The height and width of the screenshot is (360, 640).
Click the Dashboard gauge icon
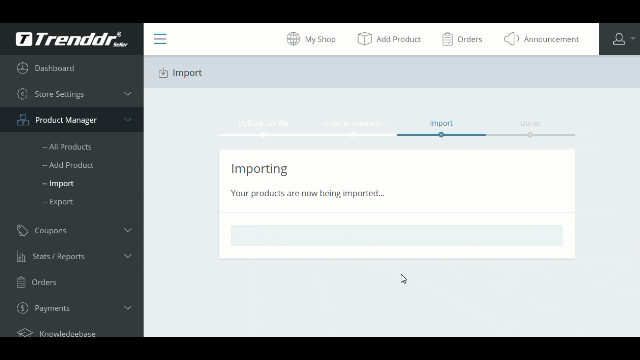pos(22,68)
